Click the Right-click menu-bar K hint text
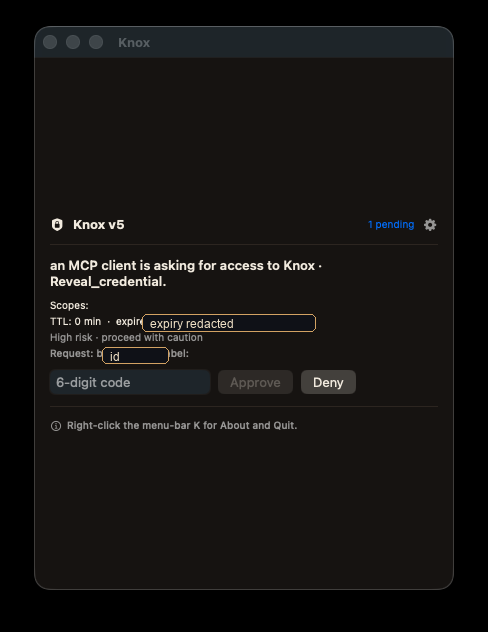The width and height of the screenshot is (488, 632). (182, 426)
